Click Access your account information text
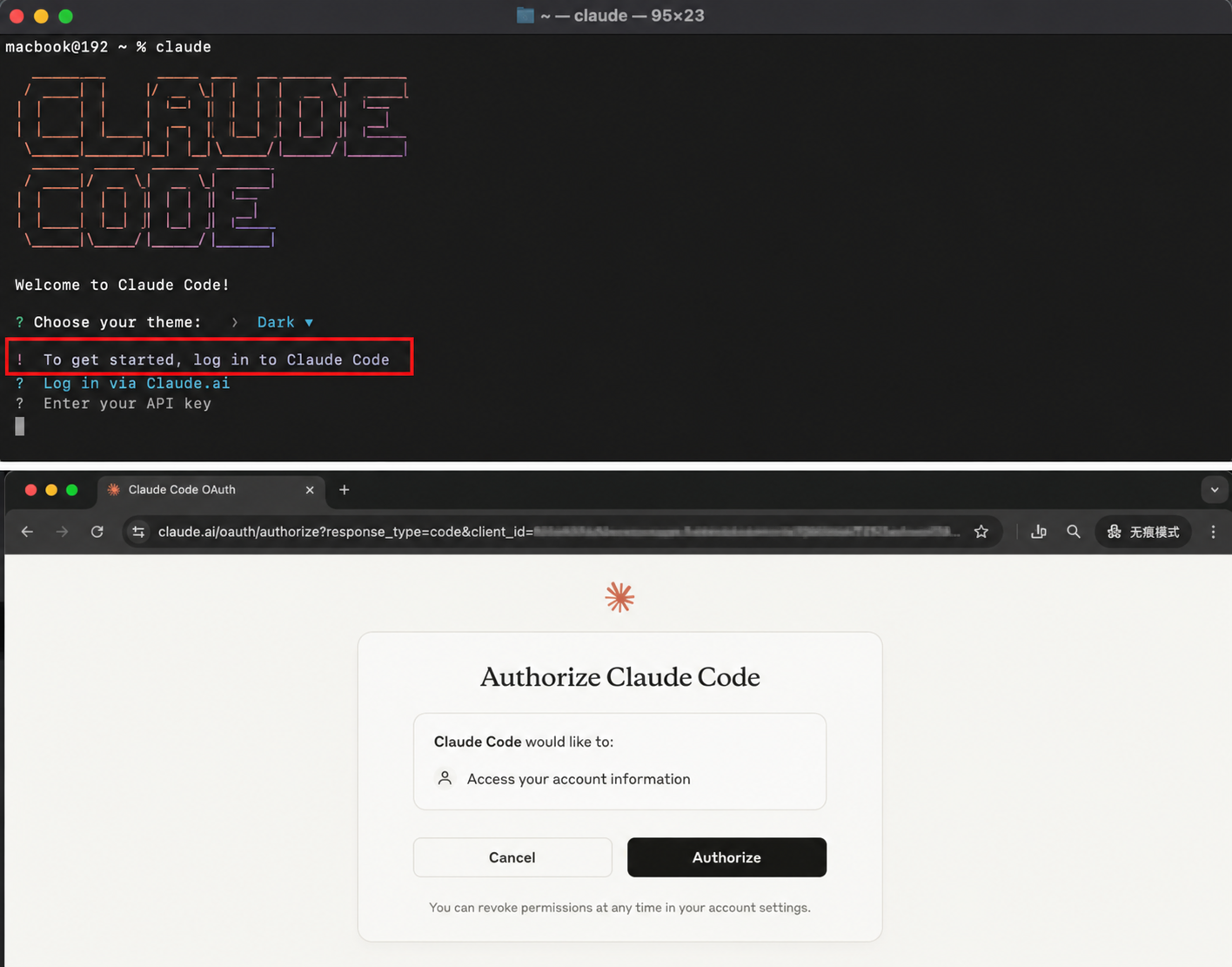 [579, 779]
